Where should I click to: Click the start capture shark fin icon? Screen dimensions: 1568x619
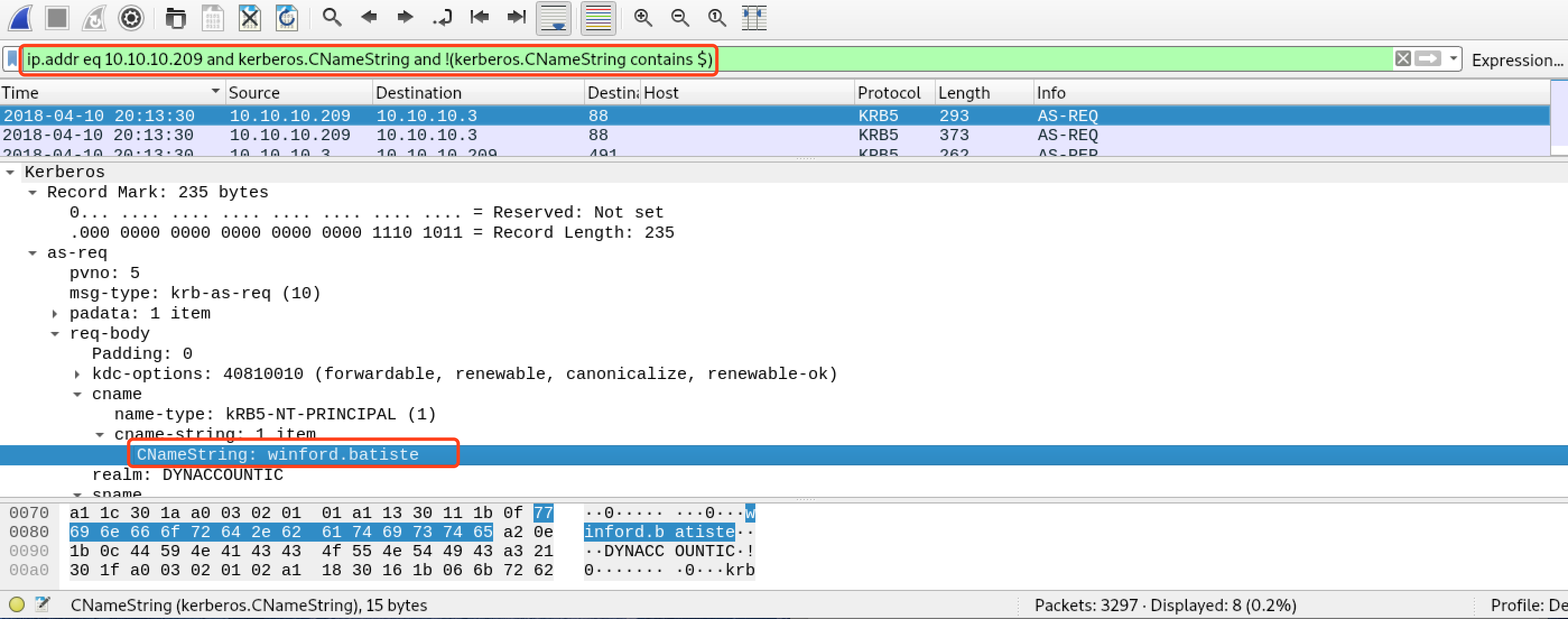20,18
